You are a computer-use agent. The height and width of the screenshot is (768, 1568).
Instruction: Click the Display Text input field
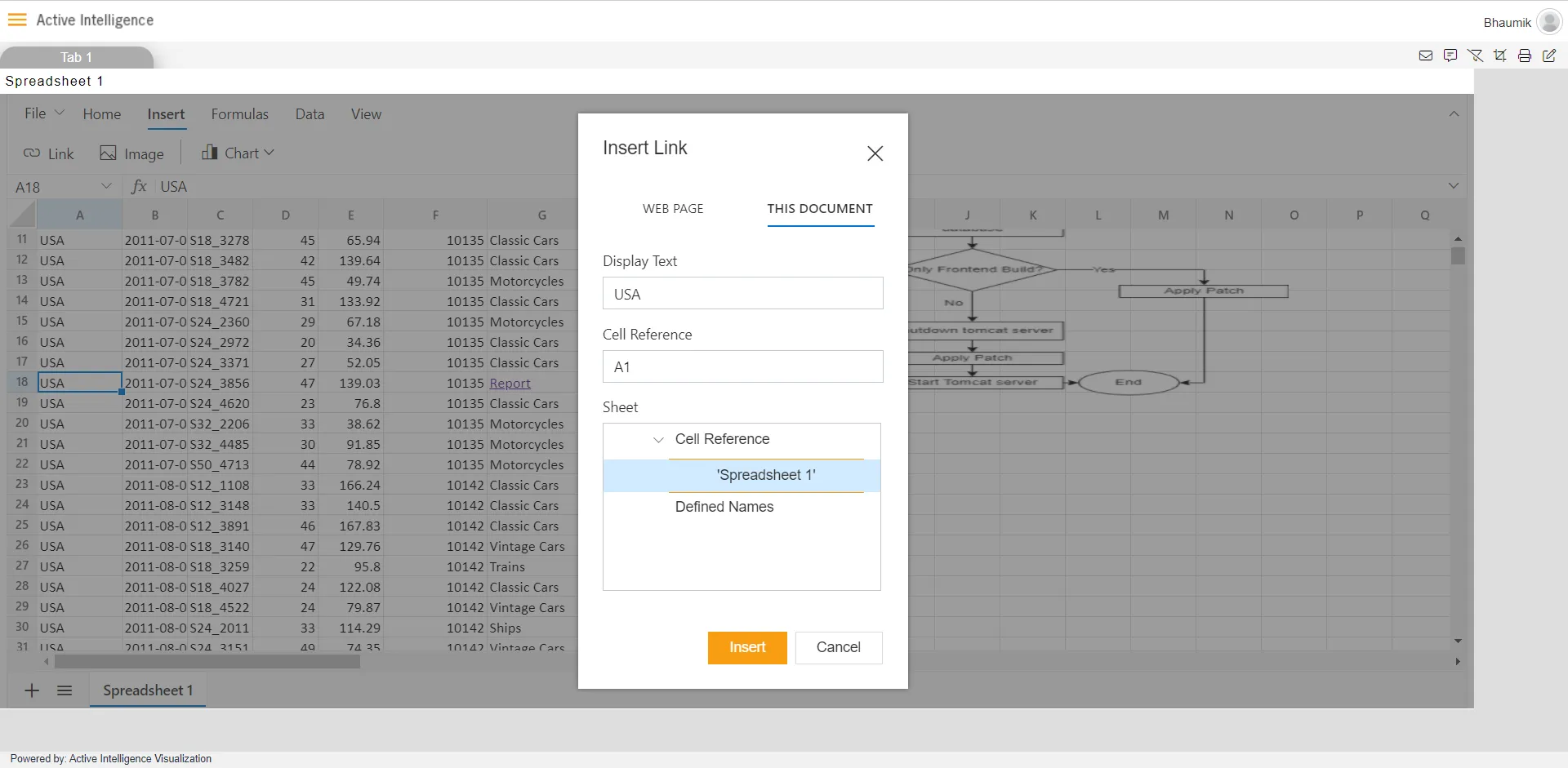click(x=742, y=293)
